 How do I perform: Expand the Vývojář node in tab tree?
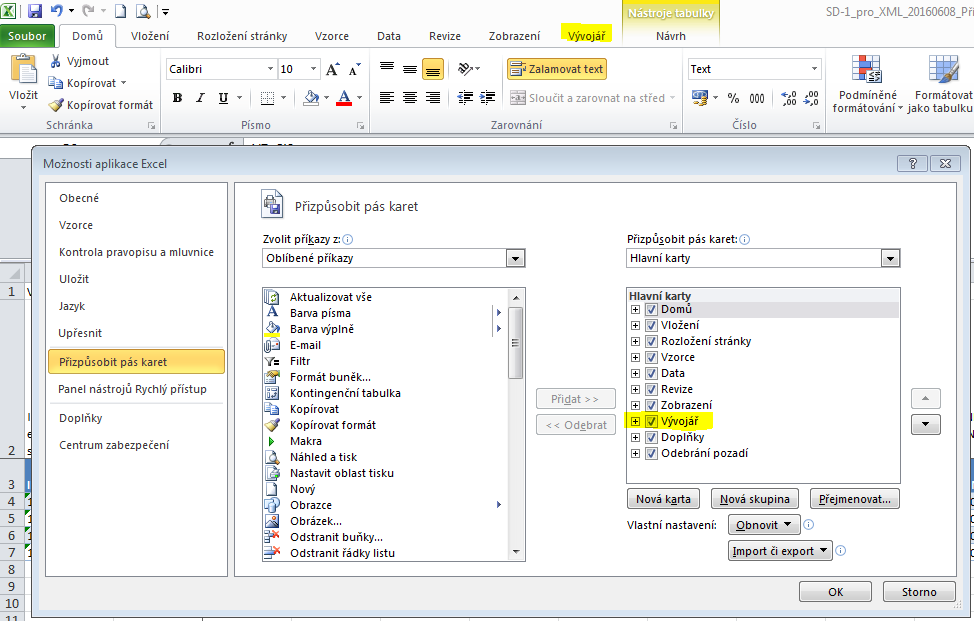coord(635,421)
